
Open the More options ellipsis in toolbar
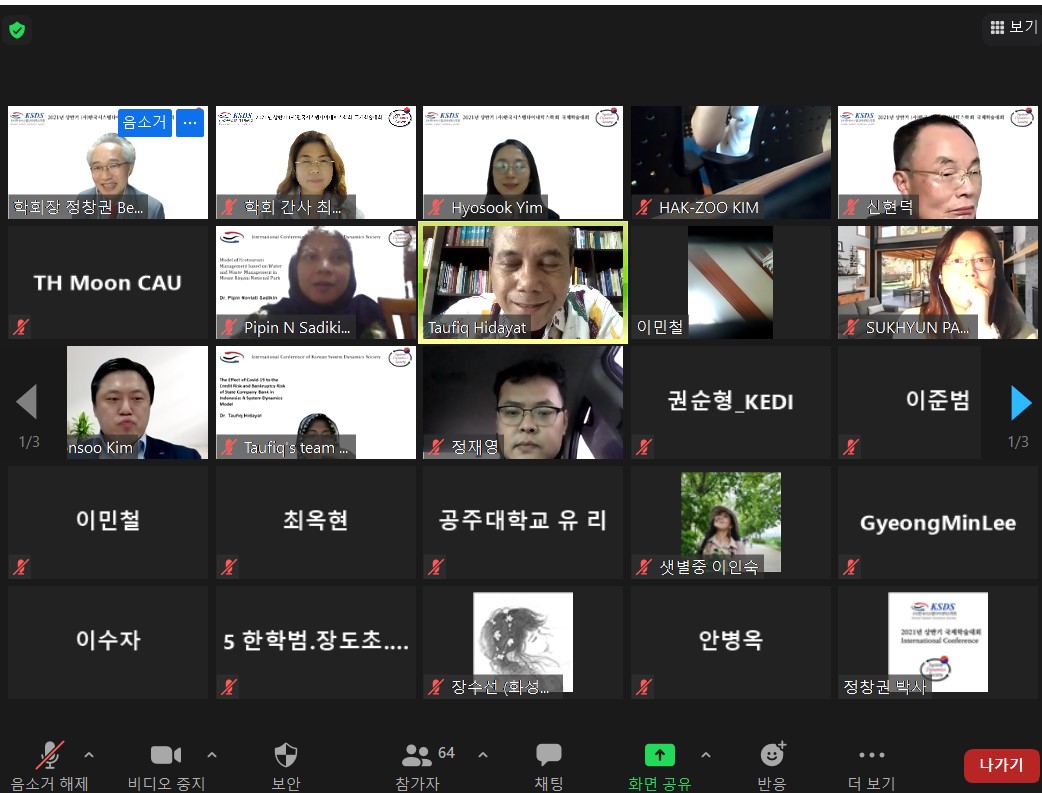pyautogui.click(x=871, y=755)
